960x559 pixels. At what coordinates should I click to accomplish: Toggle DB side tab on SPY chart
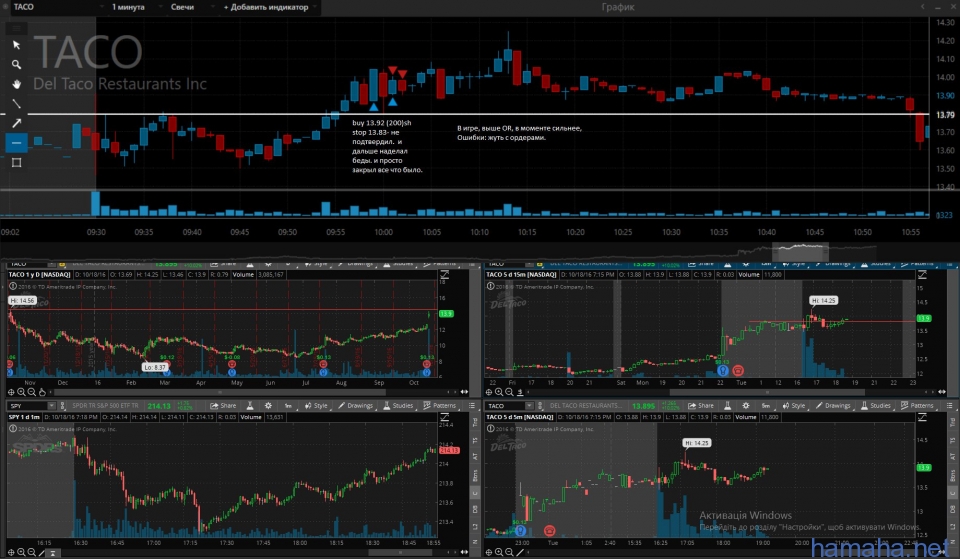[x=475, y=509]
